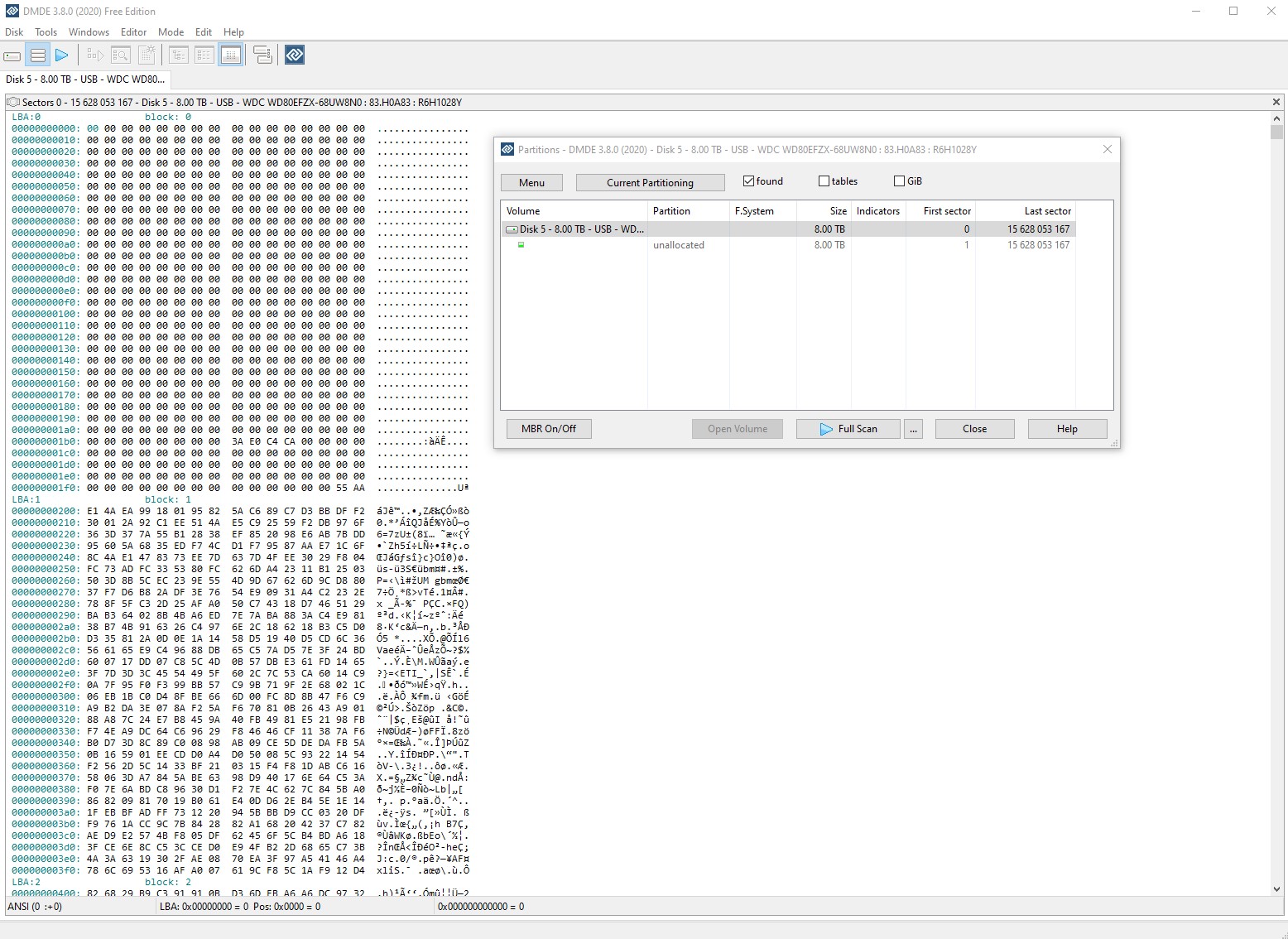Click the starburst sector toolbar icon

tap(147, 55)
